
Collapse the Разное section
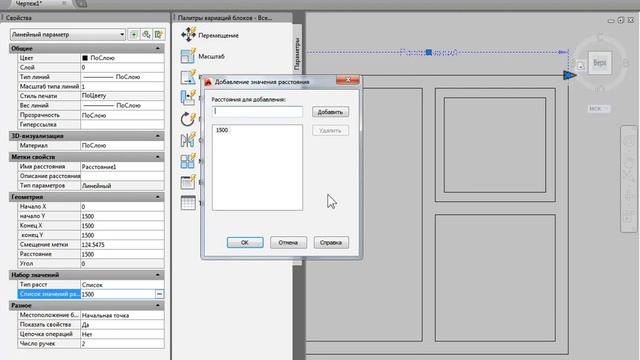pyautogui.click(x=158, y=305)
